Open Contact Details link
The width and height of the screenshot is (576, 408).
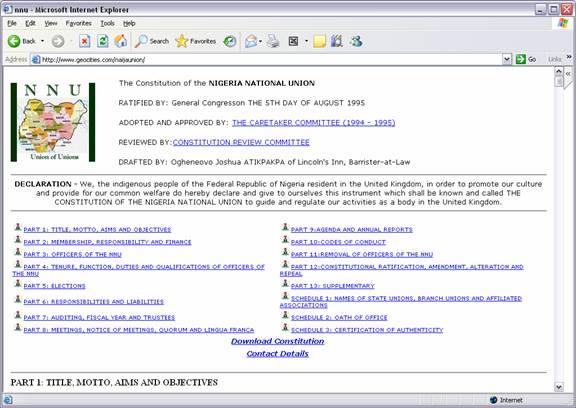278,354
